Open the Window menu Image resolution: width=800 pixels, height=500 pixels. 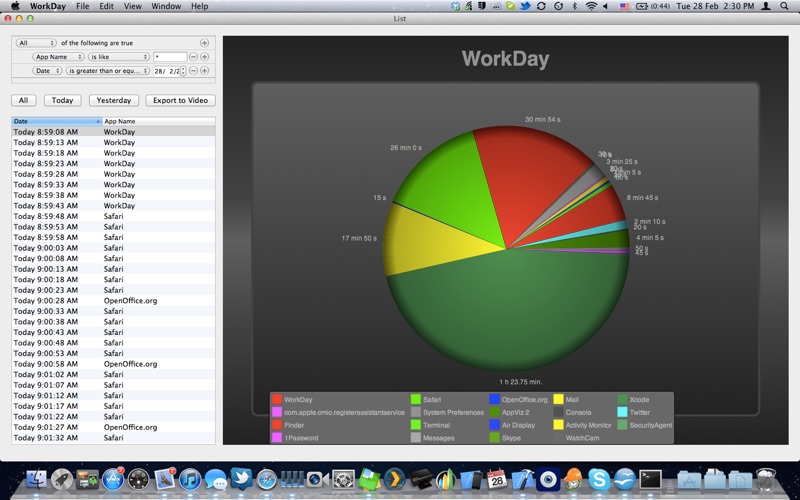166,6
